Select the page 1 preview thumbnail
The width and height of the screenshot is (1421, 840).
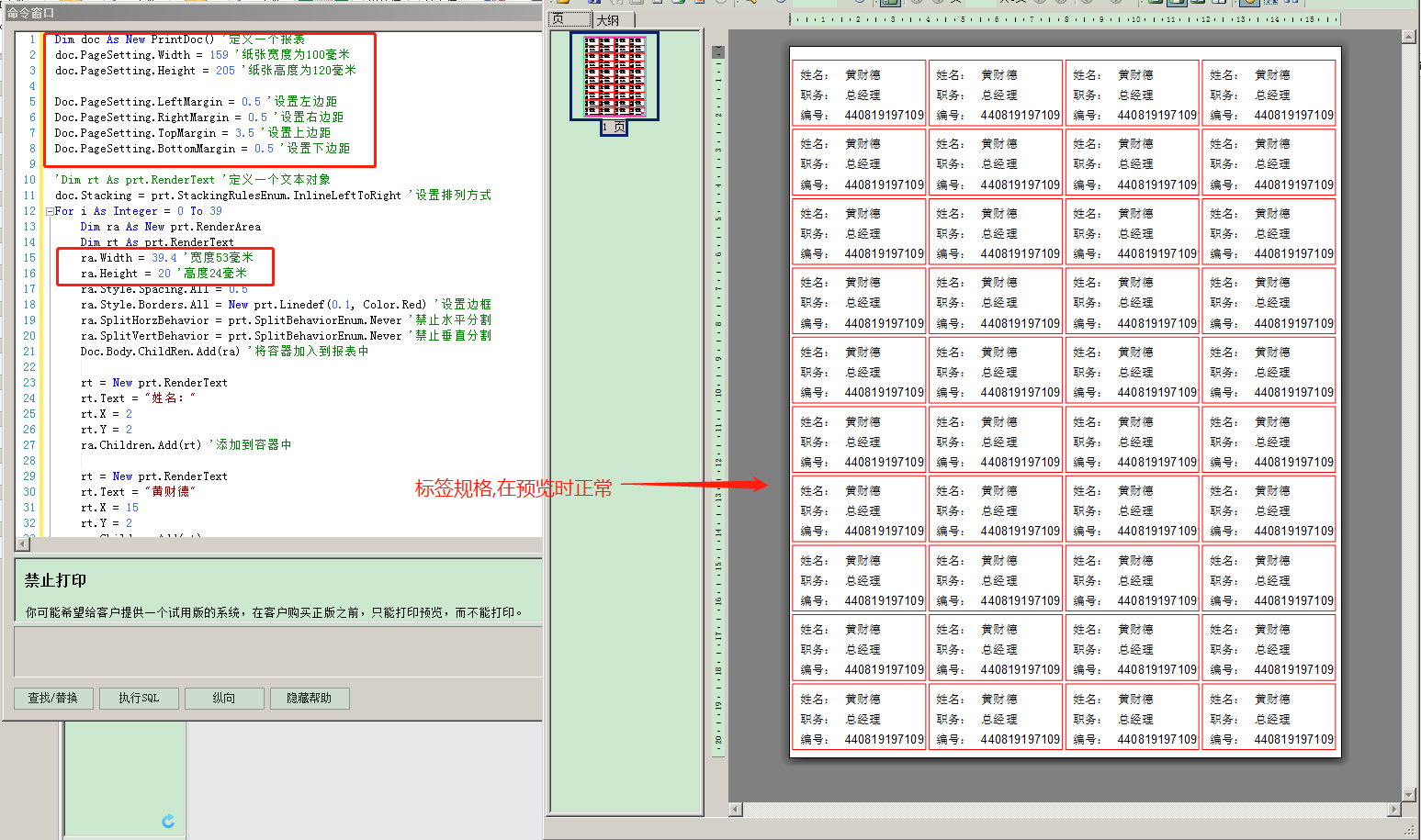pos(615,77)
